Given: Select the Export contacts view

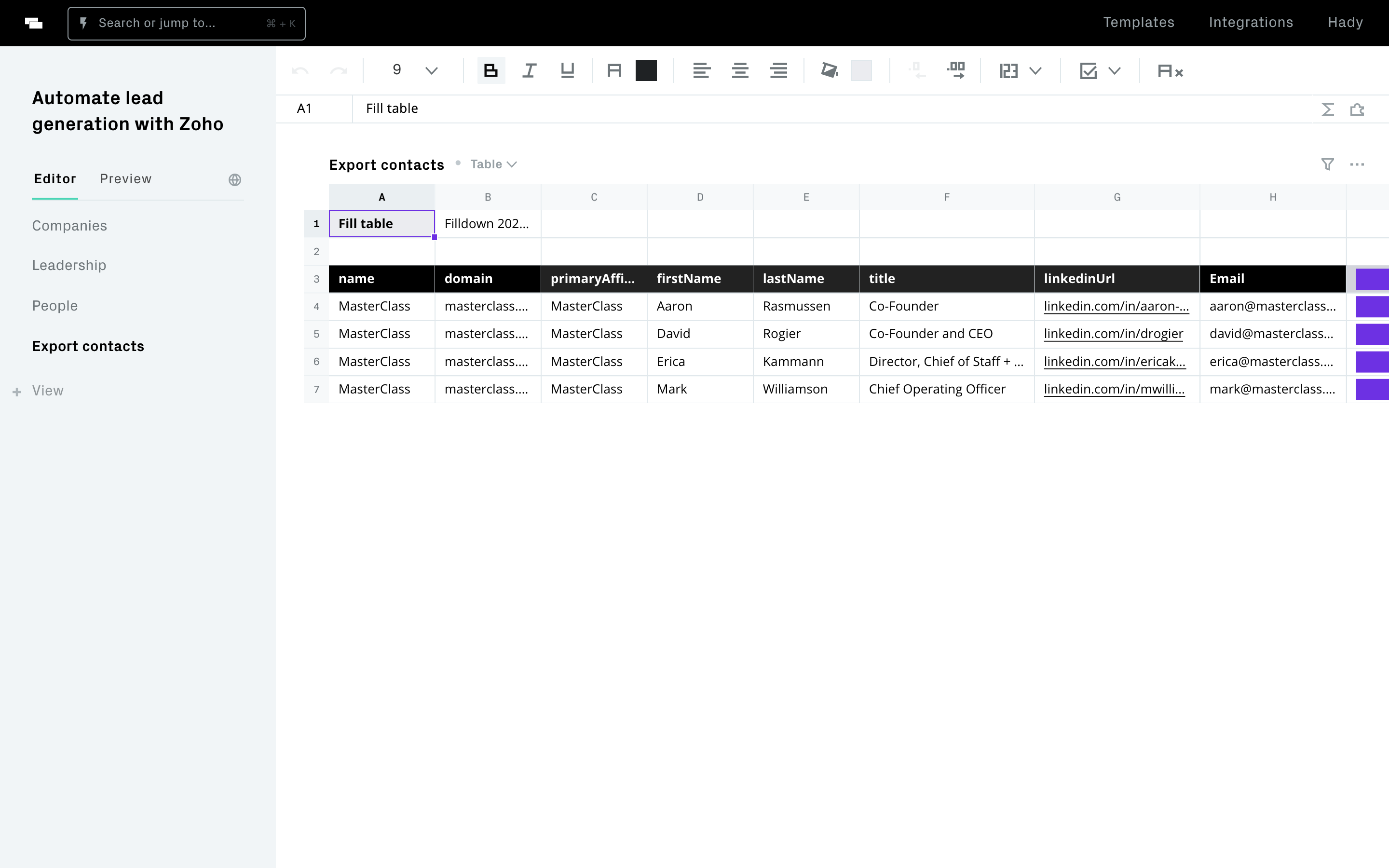Looking at the screenshot, I should coord(88,346).
